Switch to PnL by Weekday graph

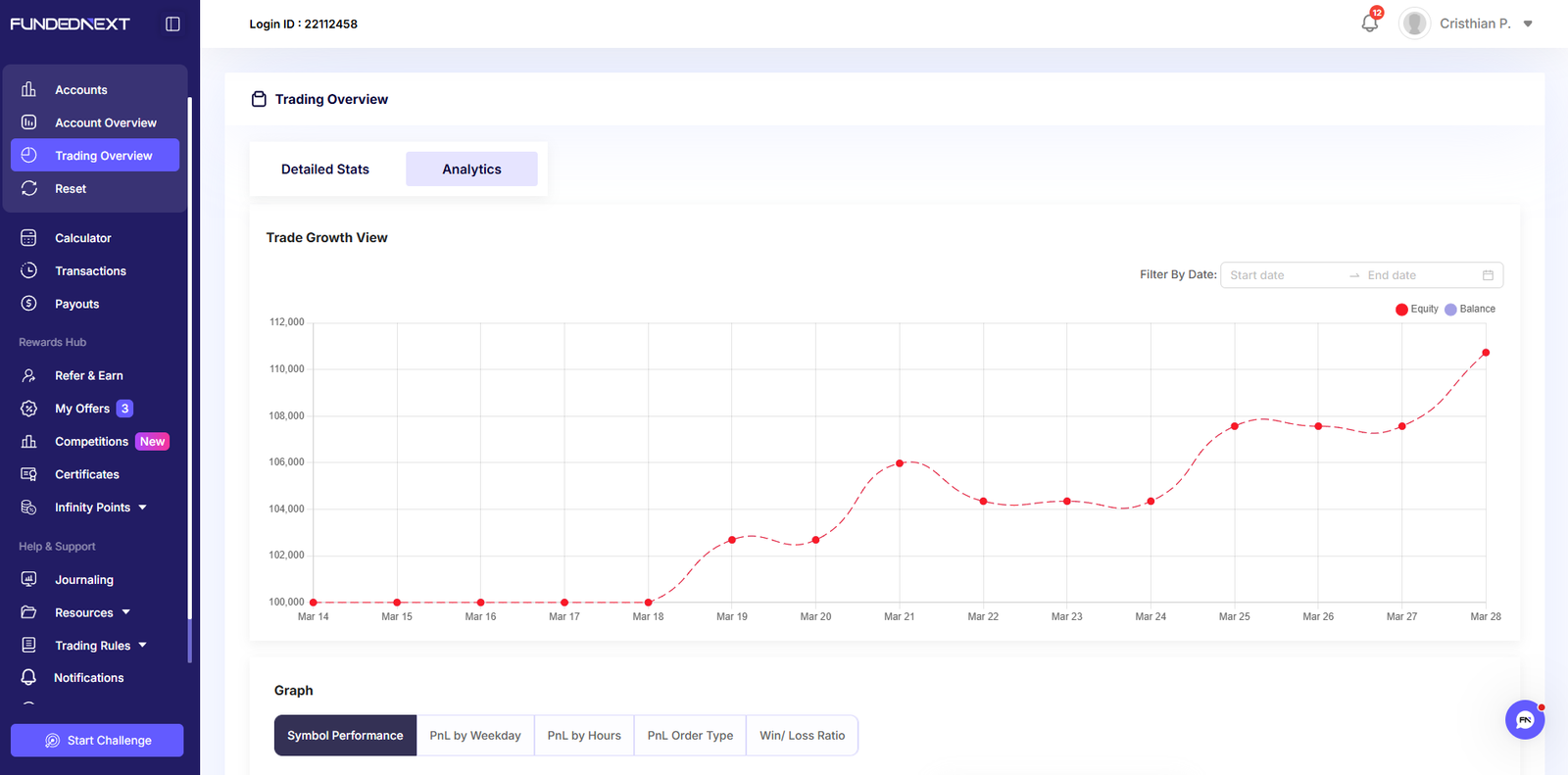(475, 736)
